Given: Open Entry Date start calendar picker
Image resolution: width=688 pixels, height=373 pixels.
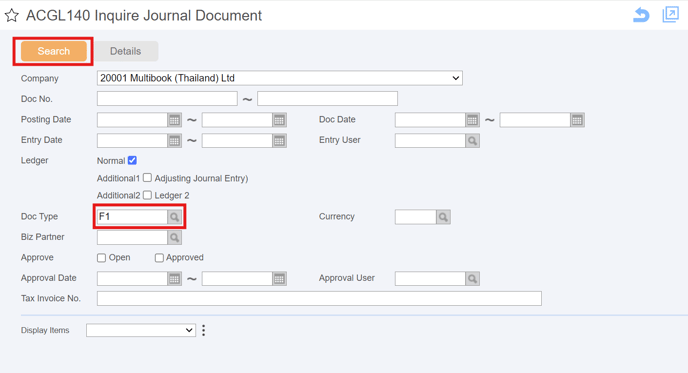Looking at the screenshot, I should pyautogui.click(x=175, y=140).
